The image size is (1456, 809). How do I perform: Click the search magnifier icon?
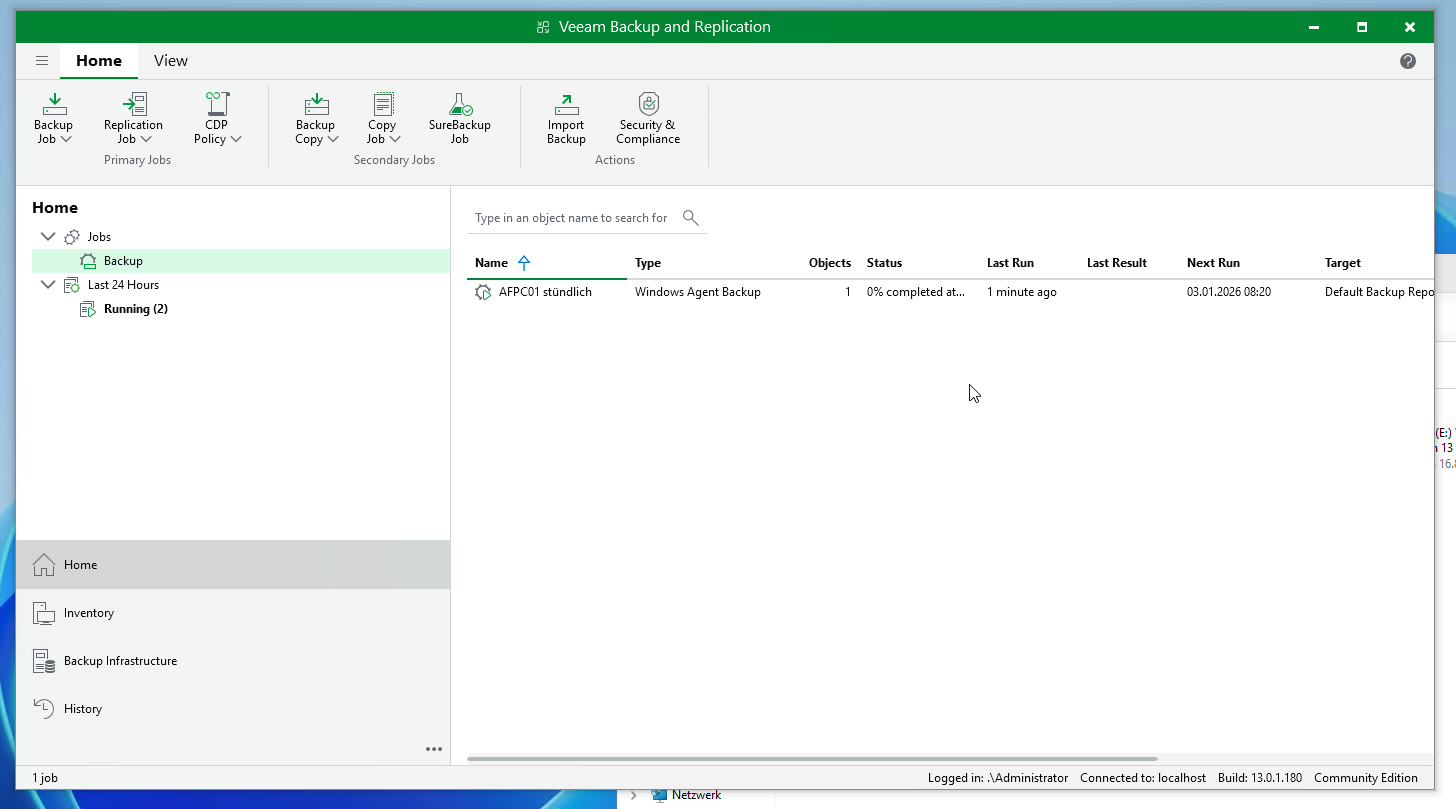[x=690, y=218]
